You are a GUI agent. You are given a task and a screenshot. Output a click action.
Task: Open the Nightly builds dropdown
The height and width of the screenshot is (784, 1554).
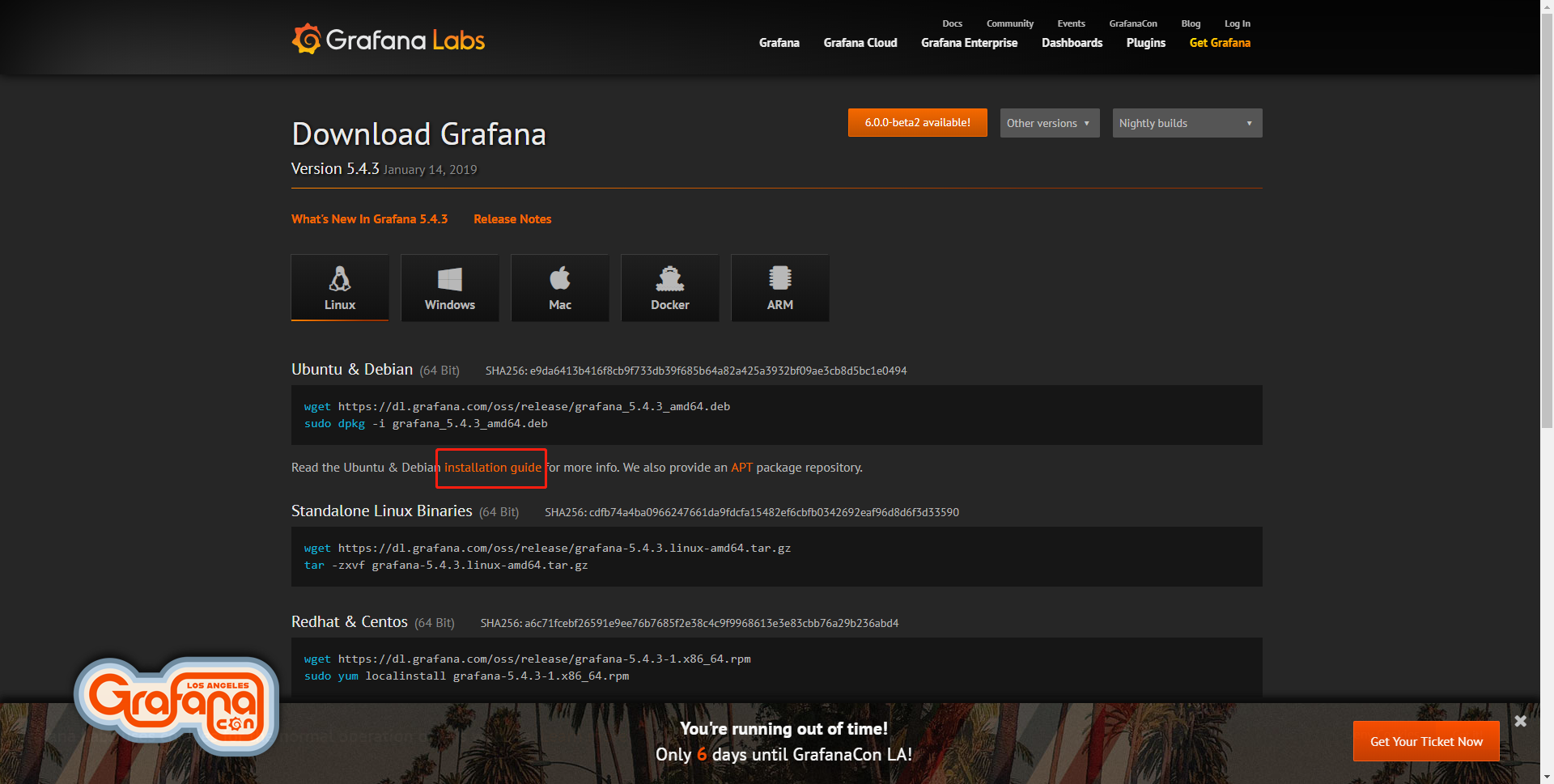tap(1187, 123)
